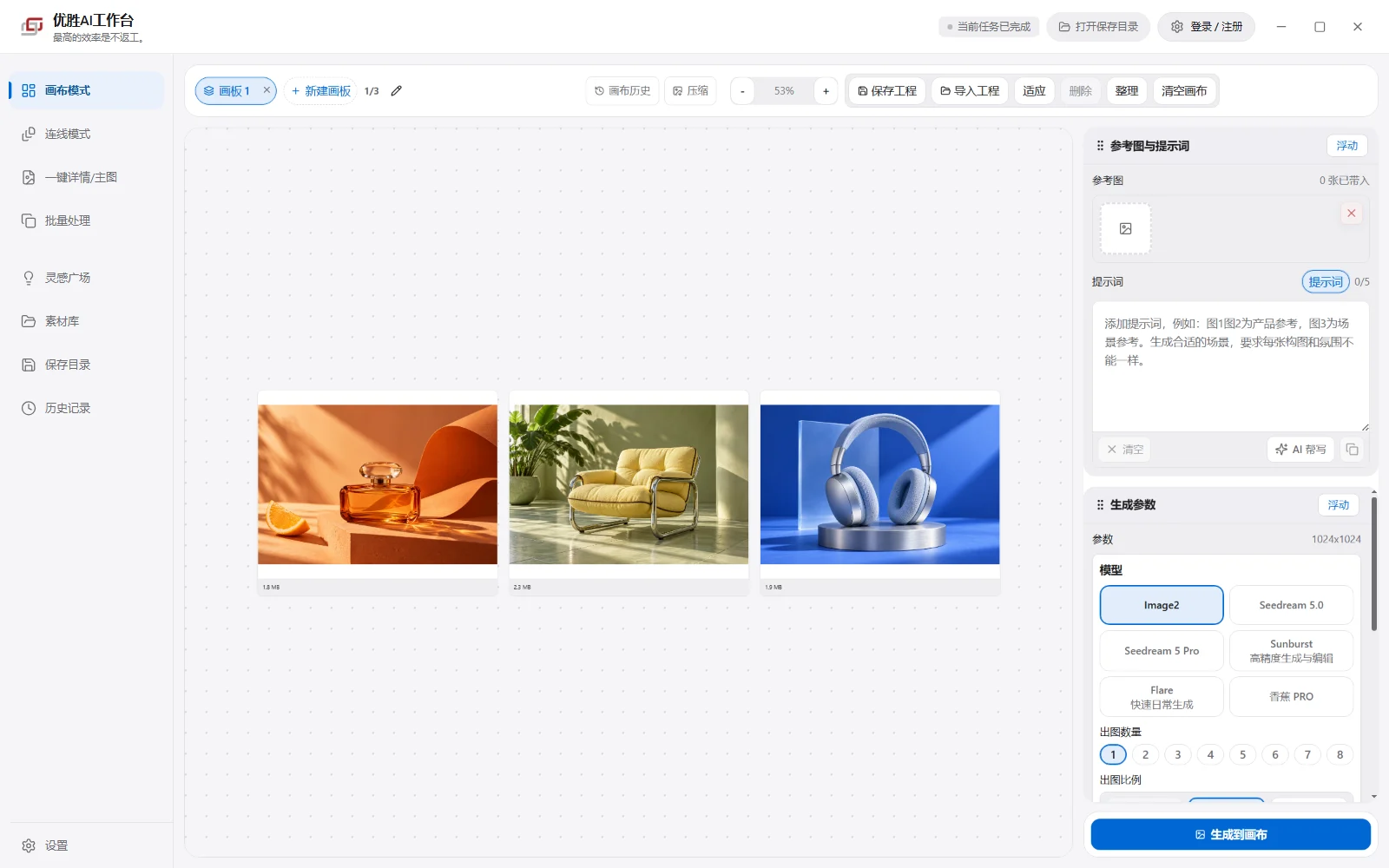The image size is (1389, 868).
Task: Click the copy prompt icon
Action: 1353,450
